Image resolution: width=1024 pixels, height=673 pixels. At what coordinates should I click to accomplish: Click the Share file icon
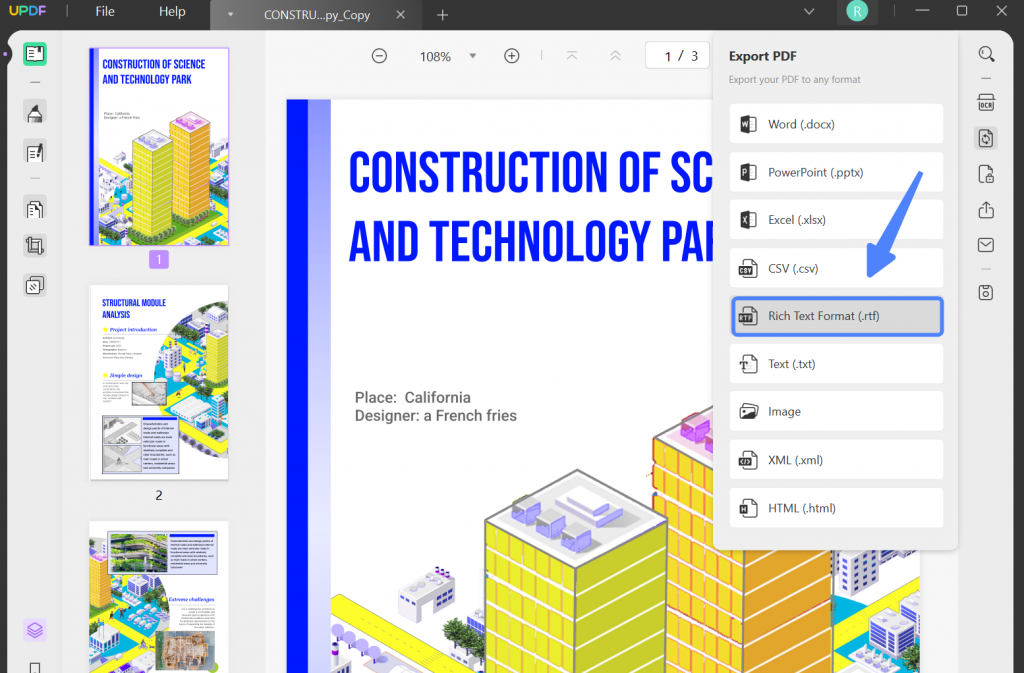[x=986, y=210]
